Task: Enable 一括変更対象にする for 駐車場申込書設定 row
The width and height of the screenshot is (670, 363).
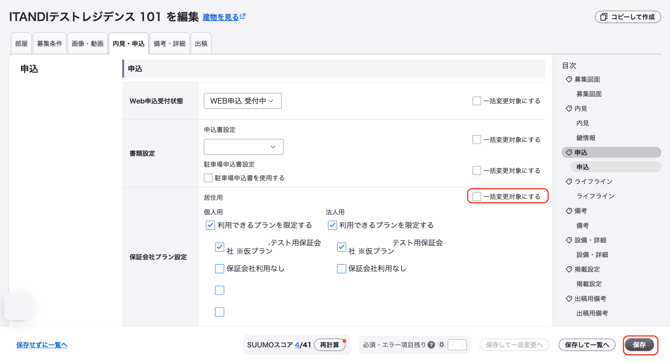Action: [476, 170]
